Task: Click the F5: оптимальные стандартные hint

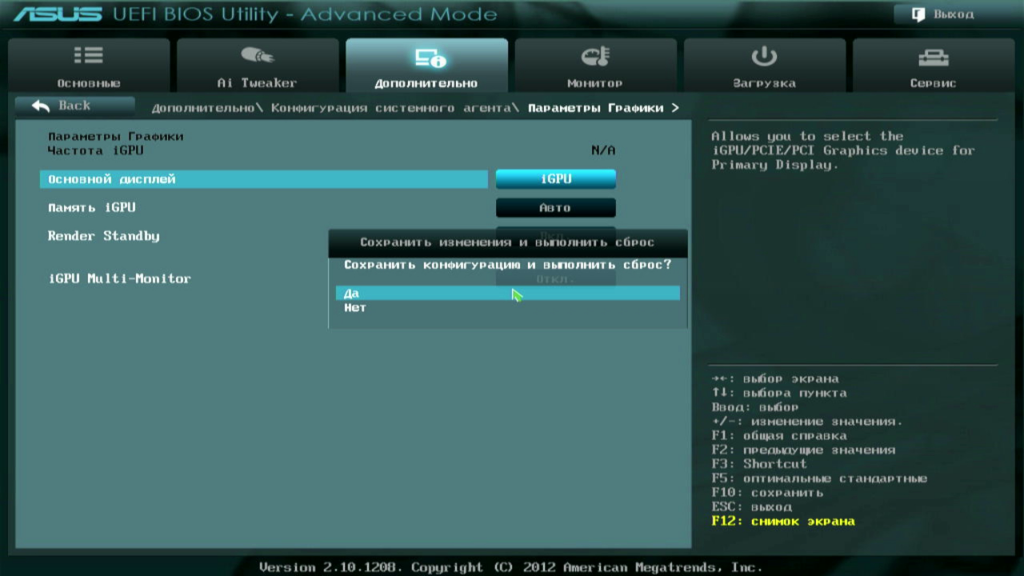Action: click(819, 479)
